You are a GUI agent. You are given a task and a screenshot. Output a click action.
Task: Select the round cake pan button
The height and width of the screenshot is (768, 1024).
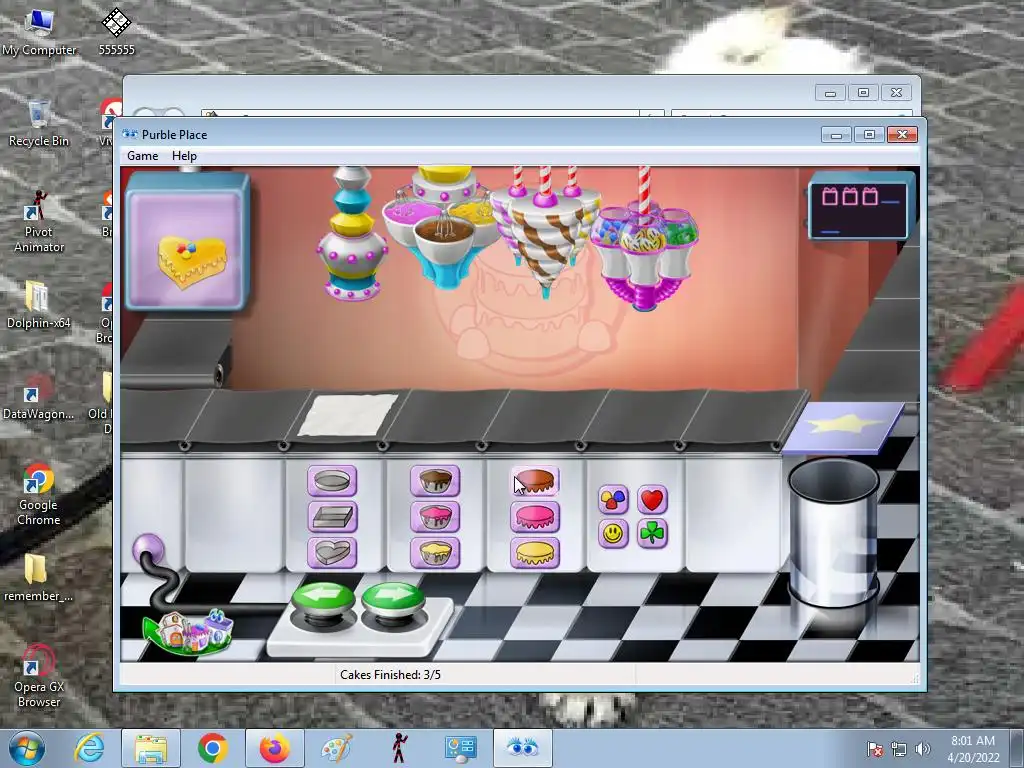click(x=332, y=481)
